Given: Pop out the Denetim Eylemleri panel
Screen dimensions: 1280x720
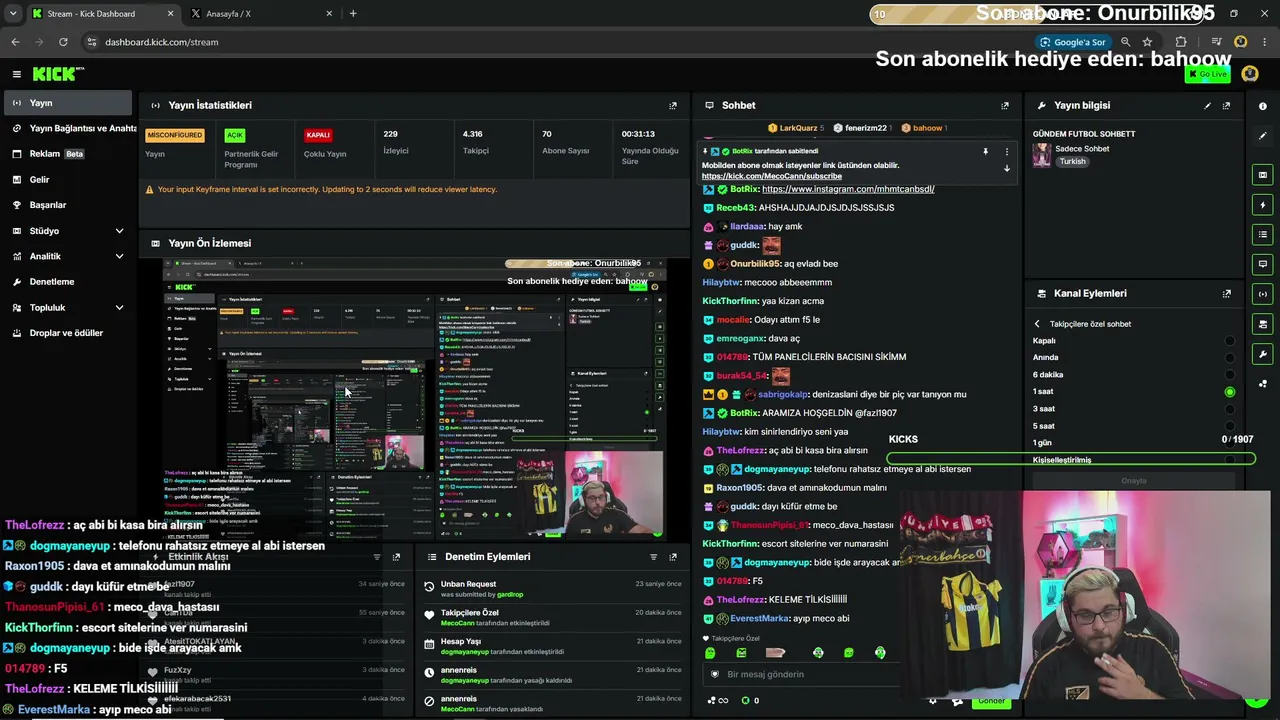Looking at the screenshot, I should 673,557.
